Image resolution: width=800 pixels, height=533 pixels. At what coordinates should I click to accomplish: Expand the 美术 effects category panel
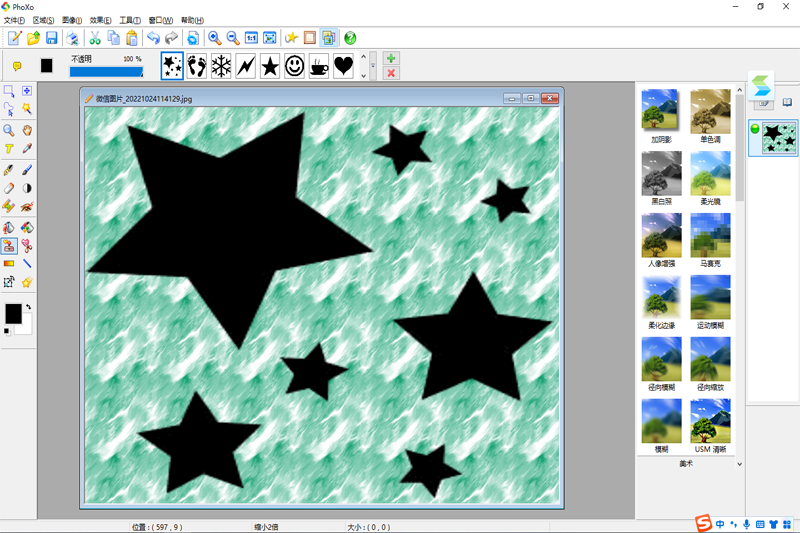point(739,464)
